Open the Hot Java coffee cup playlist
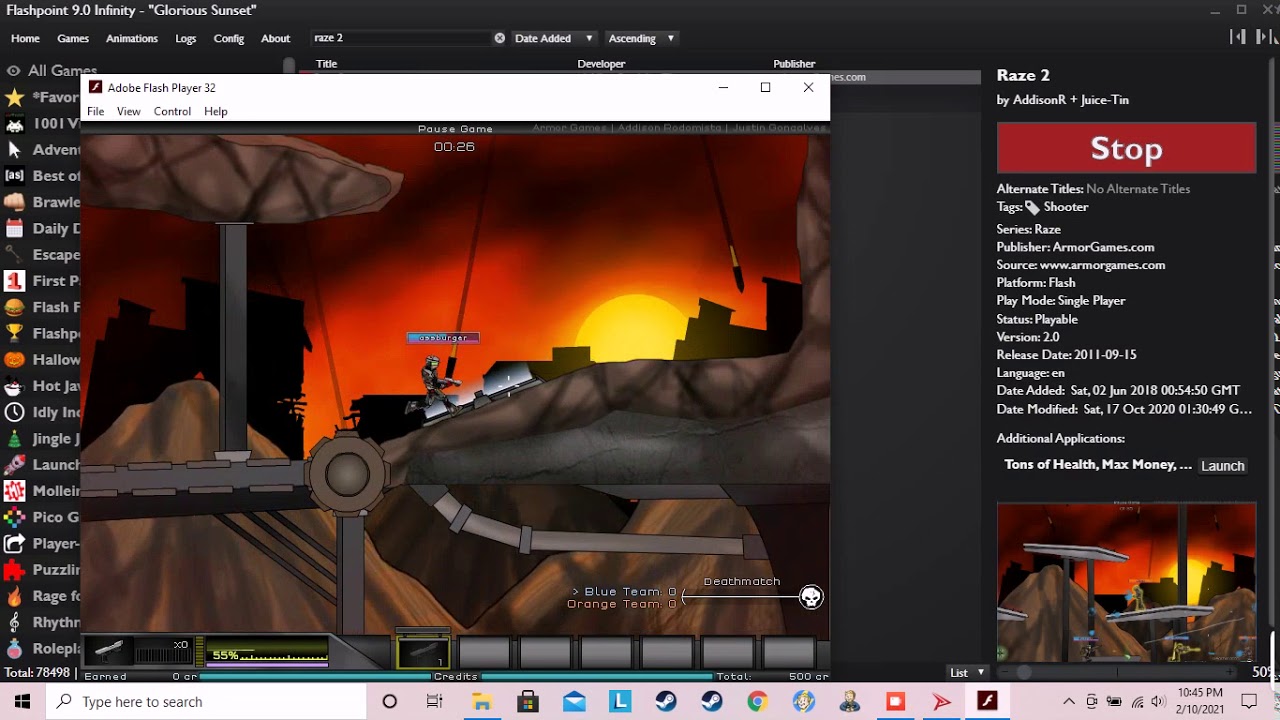The height and width of the screenshot is (720, 1280). pos(14,386)
